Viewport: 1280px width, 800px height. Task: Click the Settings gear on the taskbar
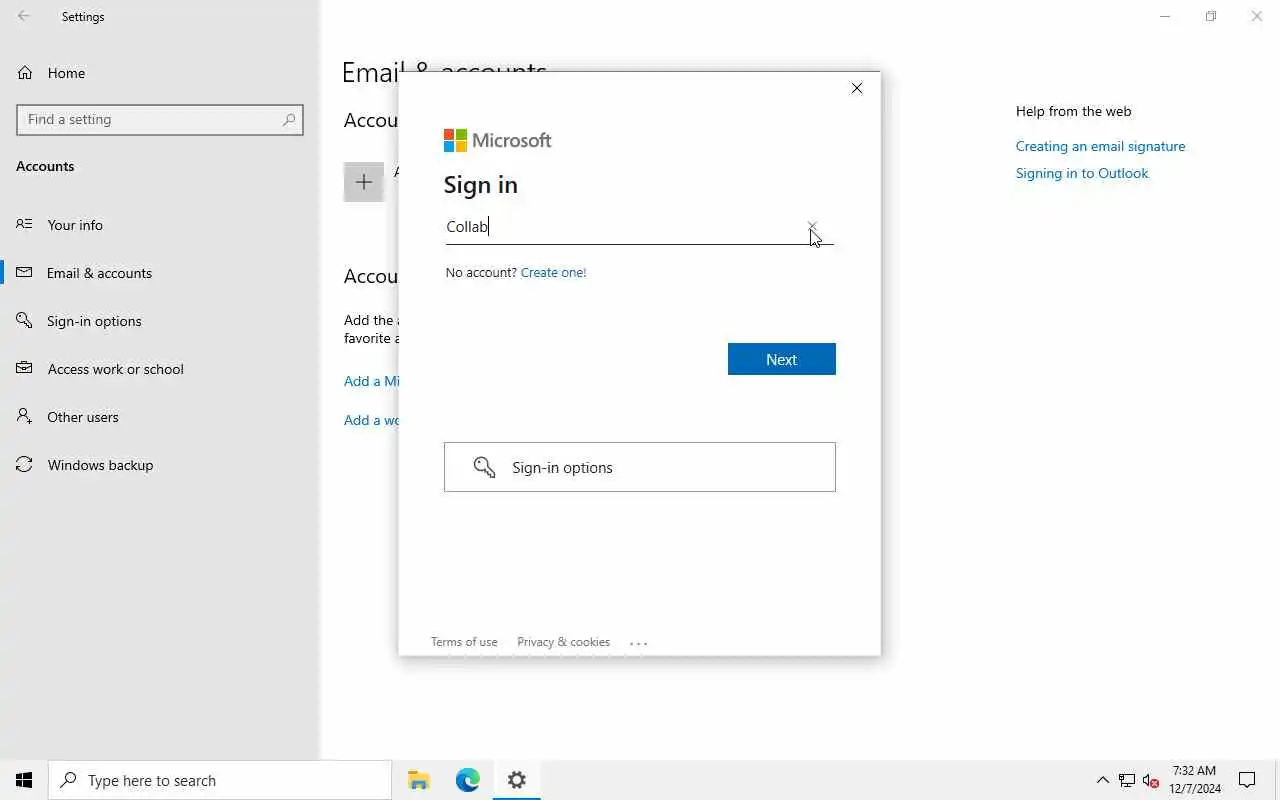click(517, 780)
